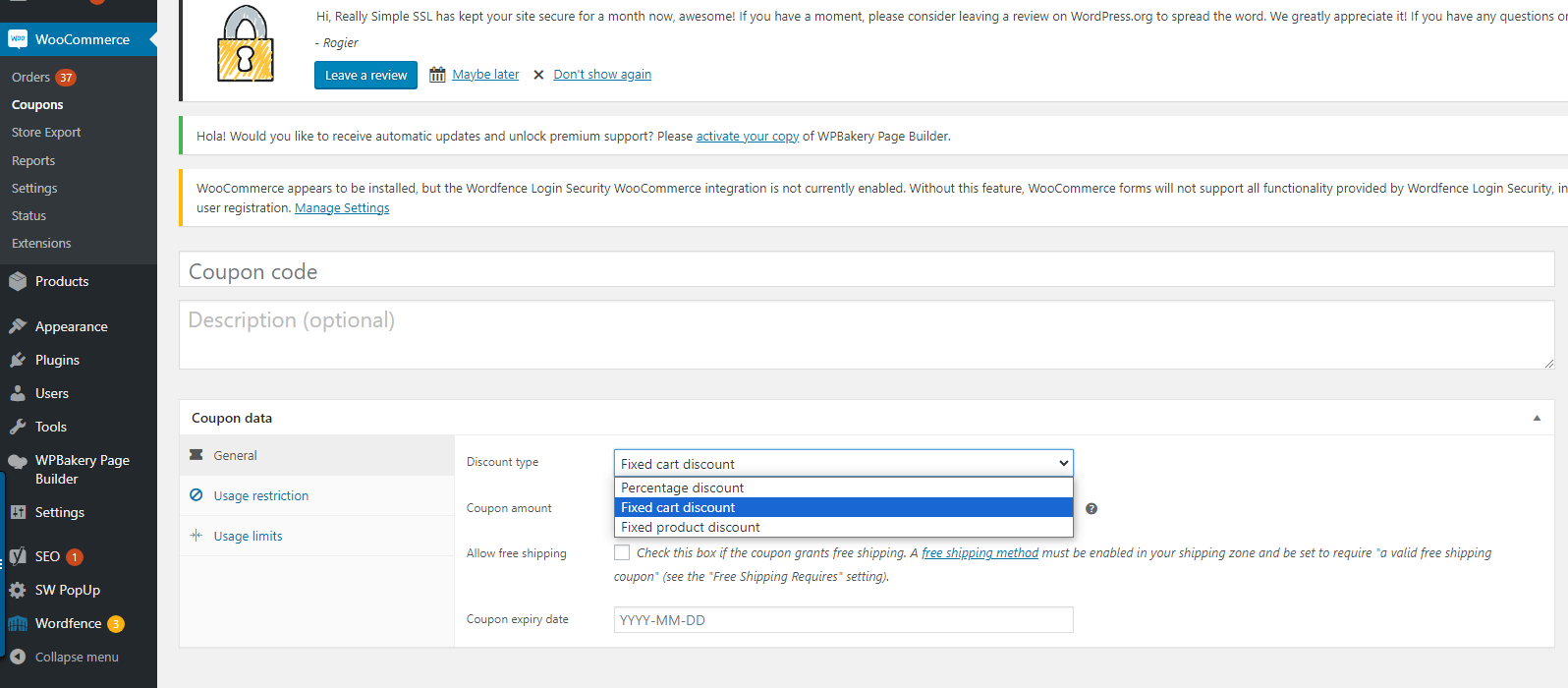This screenshot has width=1568, height=688.
Task: Open WooCommerce Extensions page
Action: pyautogui.click(x=41, y=243)
